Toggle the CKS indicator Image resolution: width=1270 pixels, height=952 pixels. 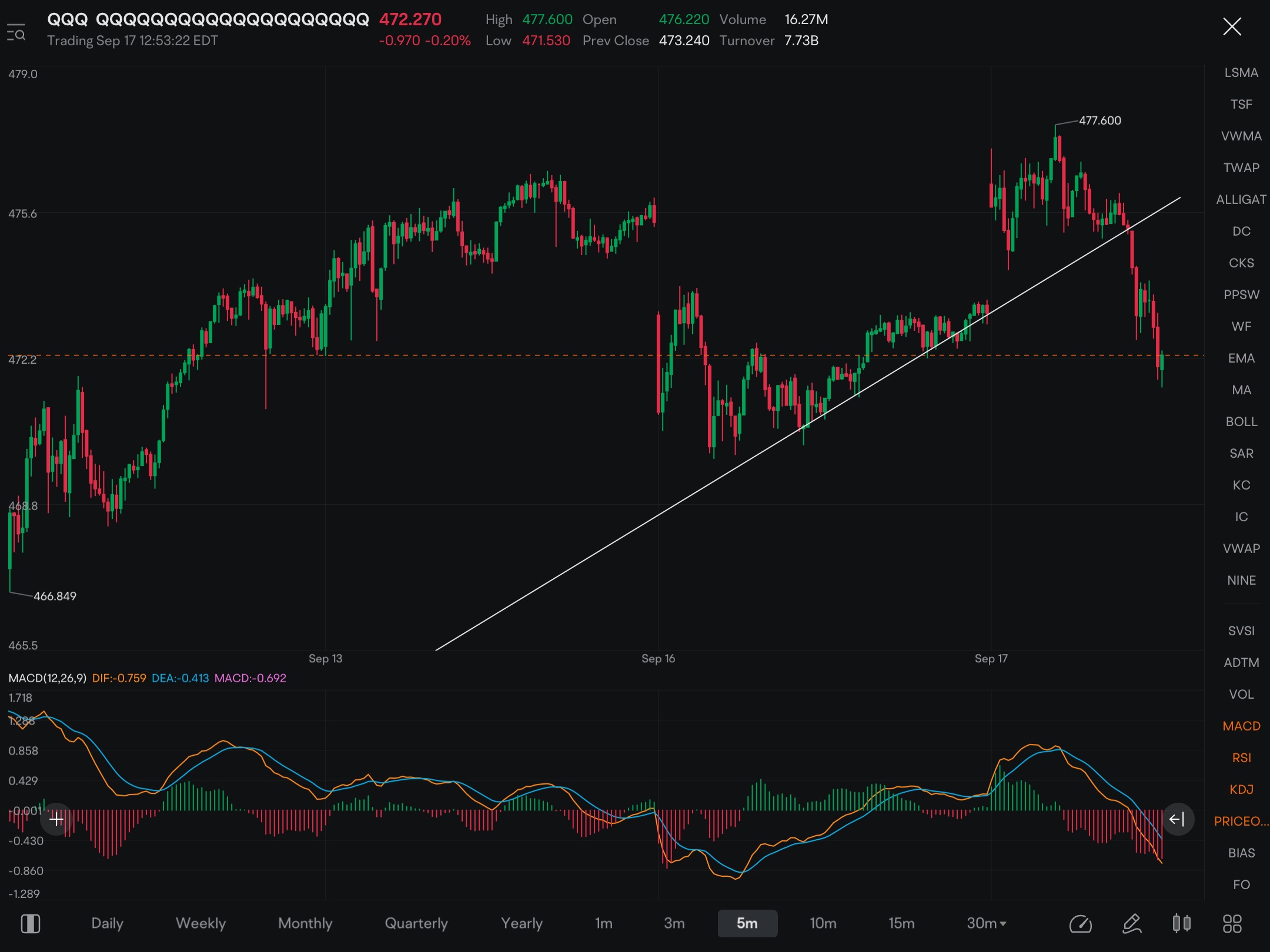point(1241,263)
